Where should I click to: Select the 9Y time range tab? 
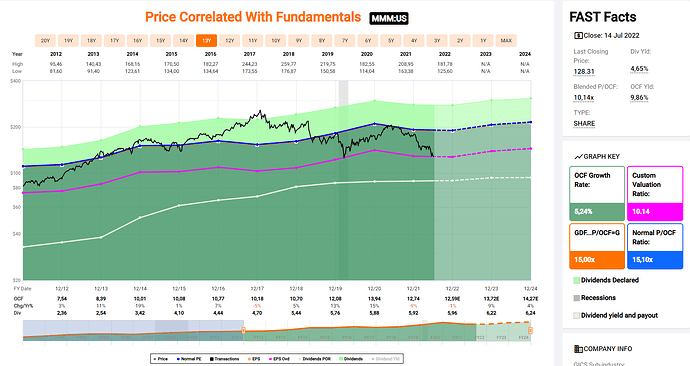point(299,40)
